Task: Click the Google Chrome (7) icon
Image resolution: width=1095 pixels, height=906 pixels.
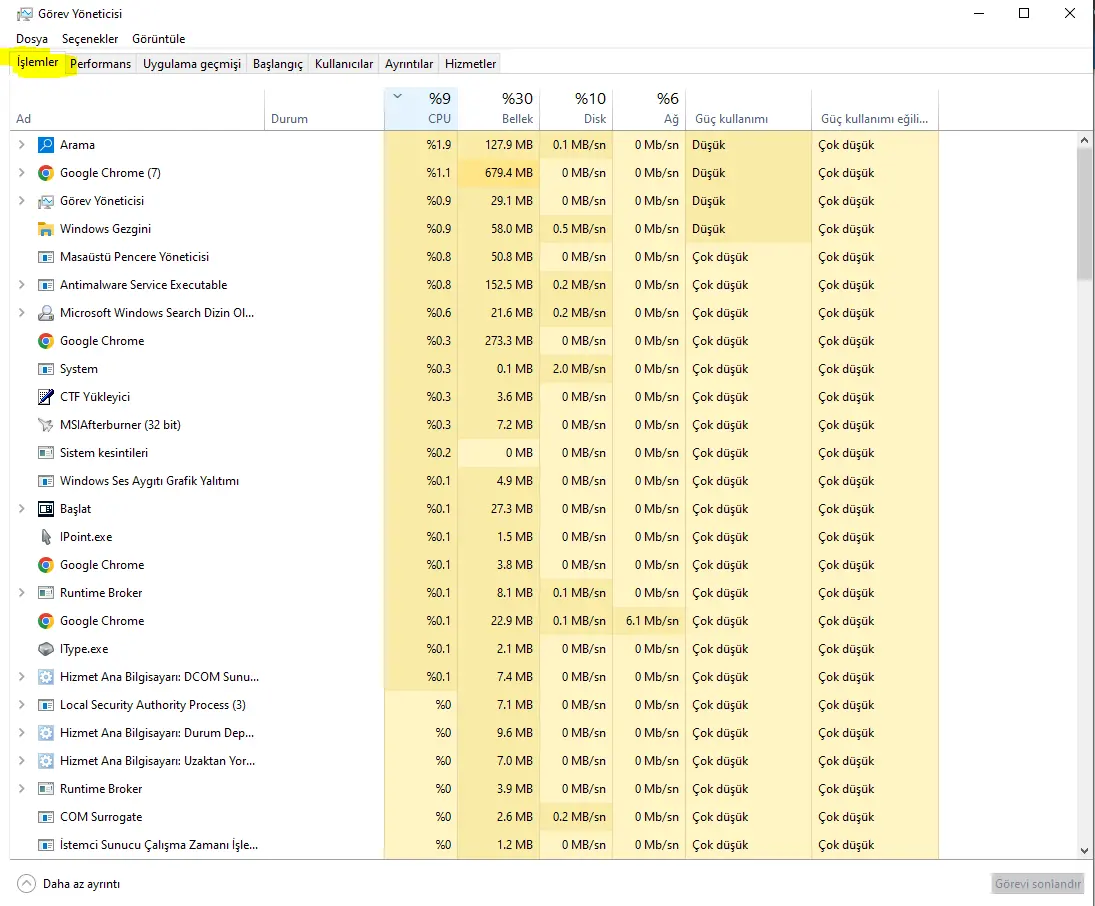Action: click(x=45, y=173)
